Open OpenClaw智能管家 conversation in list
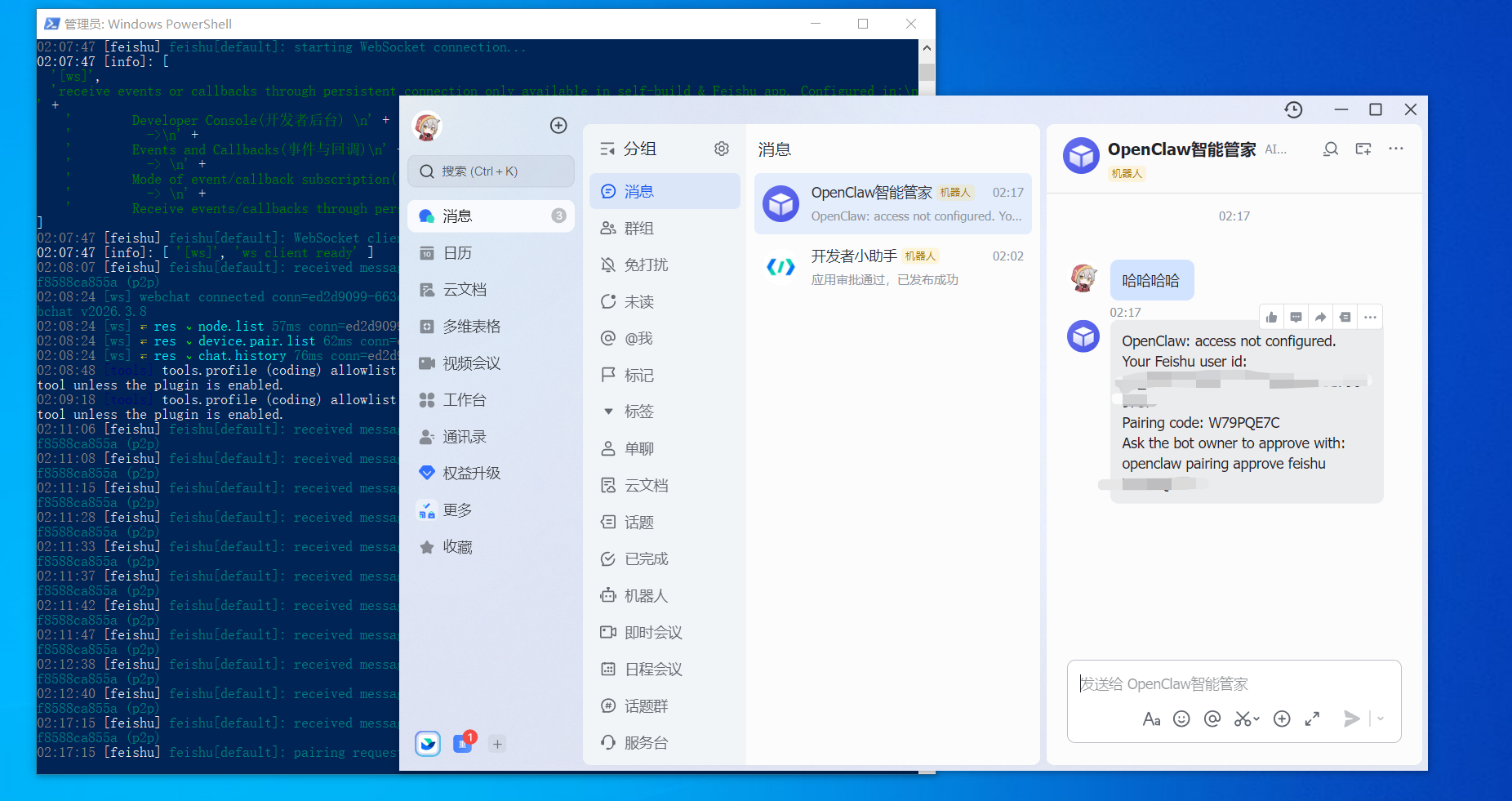The width and height of the screenshot is (1512, 801). tap(892, 203)
